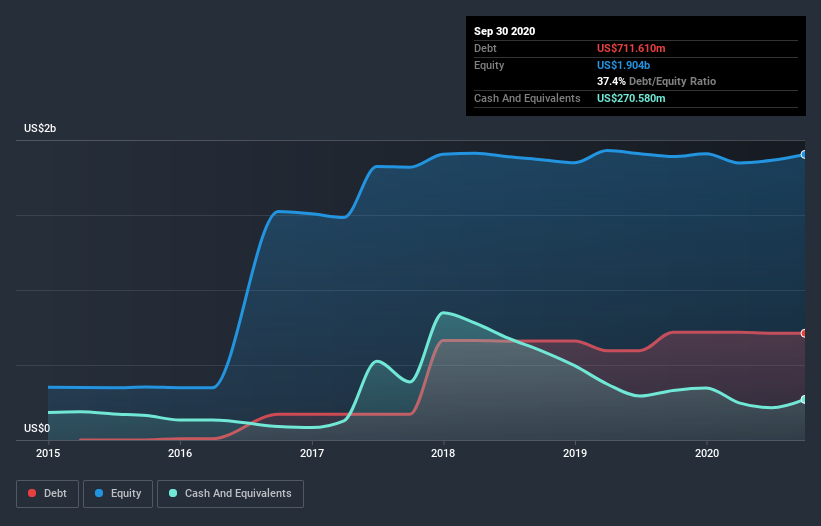Toggle the Debt series legend button
Screen dimensions: 821x526
[x=47, y=494]
